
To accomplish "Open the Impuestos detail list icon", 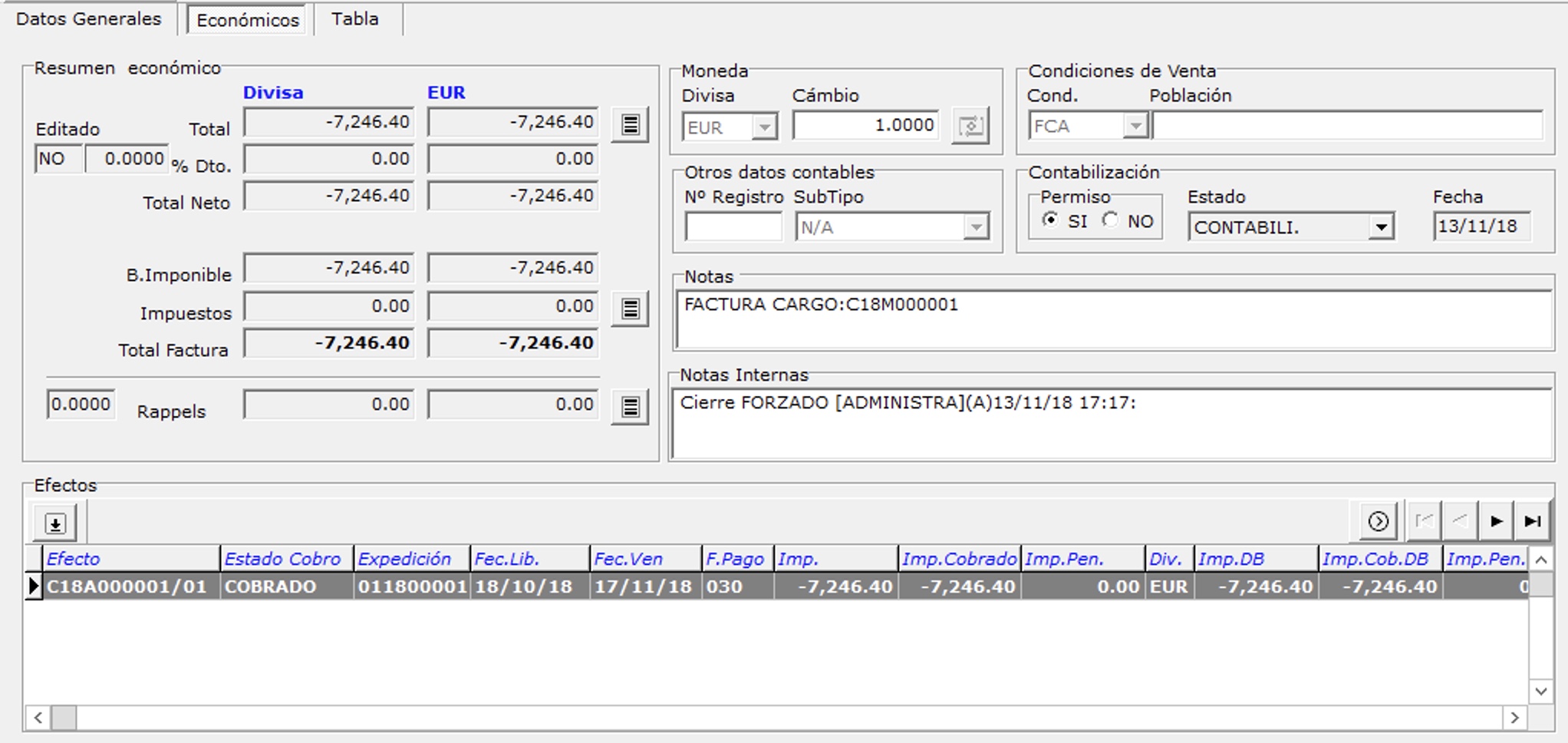I will pyautogui.click(x=630, y=309).
